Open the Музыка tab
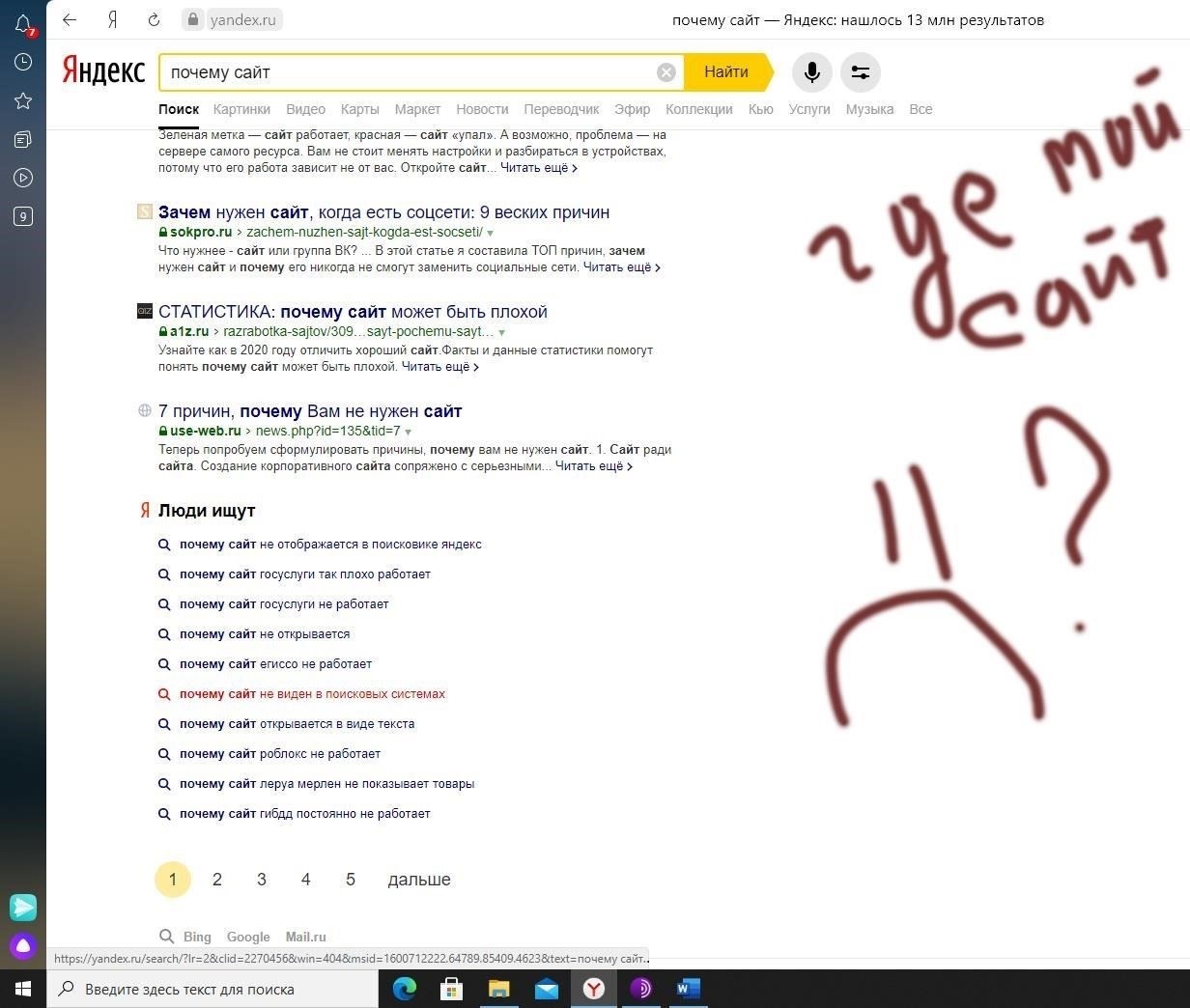The width and height of the screenshot is (1190, 1008). (869, 109)
